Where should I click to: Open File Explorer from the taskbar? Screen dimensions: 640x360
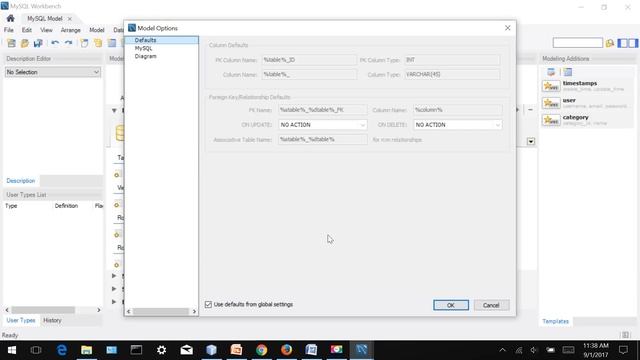coord(87,350)
